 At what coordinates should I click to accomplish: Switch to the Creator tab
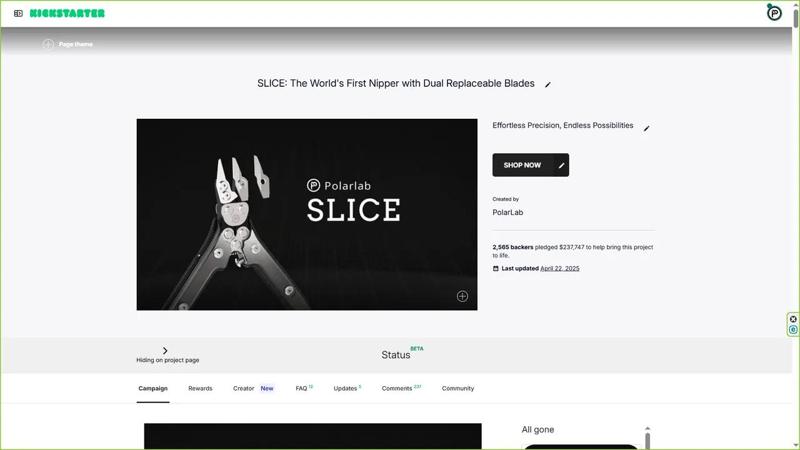click(x=253, y=388)
